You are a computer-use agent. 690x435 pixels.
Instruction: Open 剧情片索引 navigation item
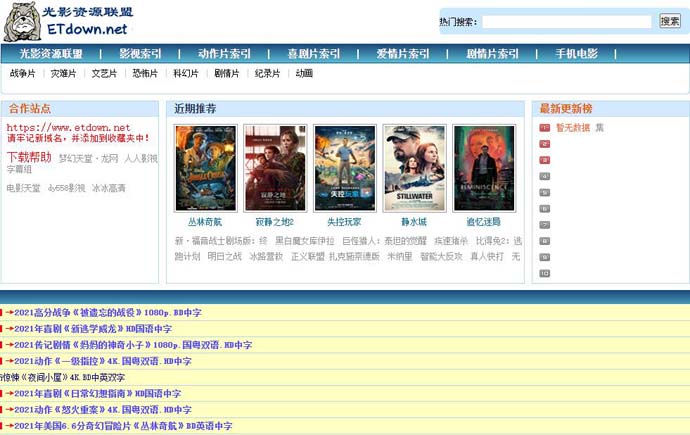tap(492, 54)
